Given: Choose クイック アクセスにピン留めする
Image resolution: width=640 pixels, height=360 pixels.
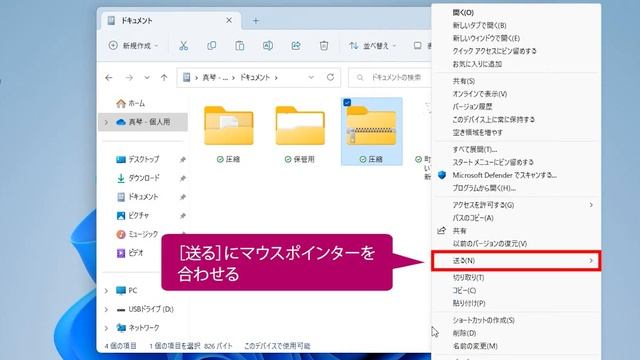Looking at the screenshot, I should click(494, 51).
